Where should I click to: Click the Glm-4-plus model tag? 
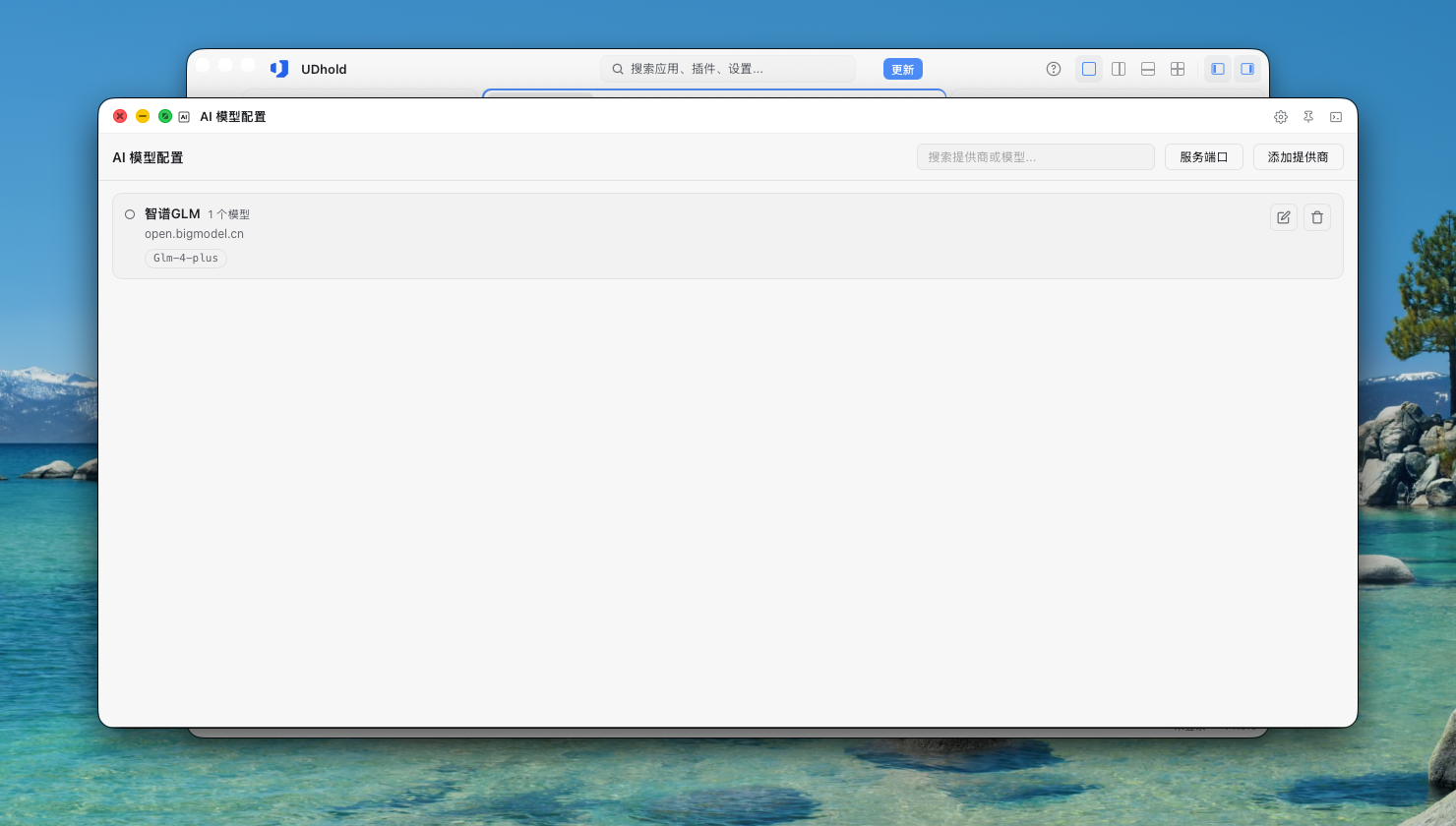pyautogui.click(x=186, y=259)
